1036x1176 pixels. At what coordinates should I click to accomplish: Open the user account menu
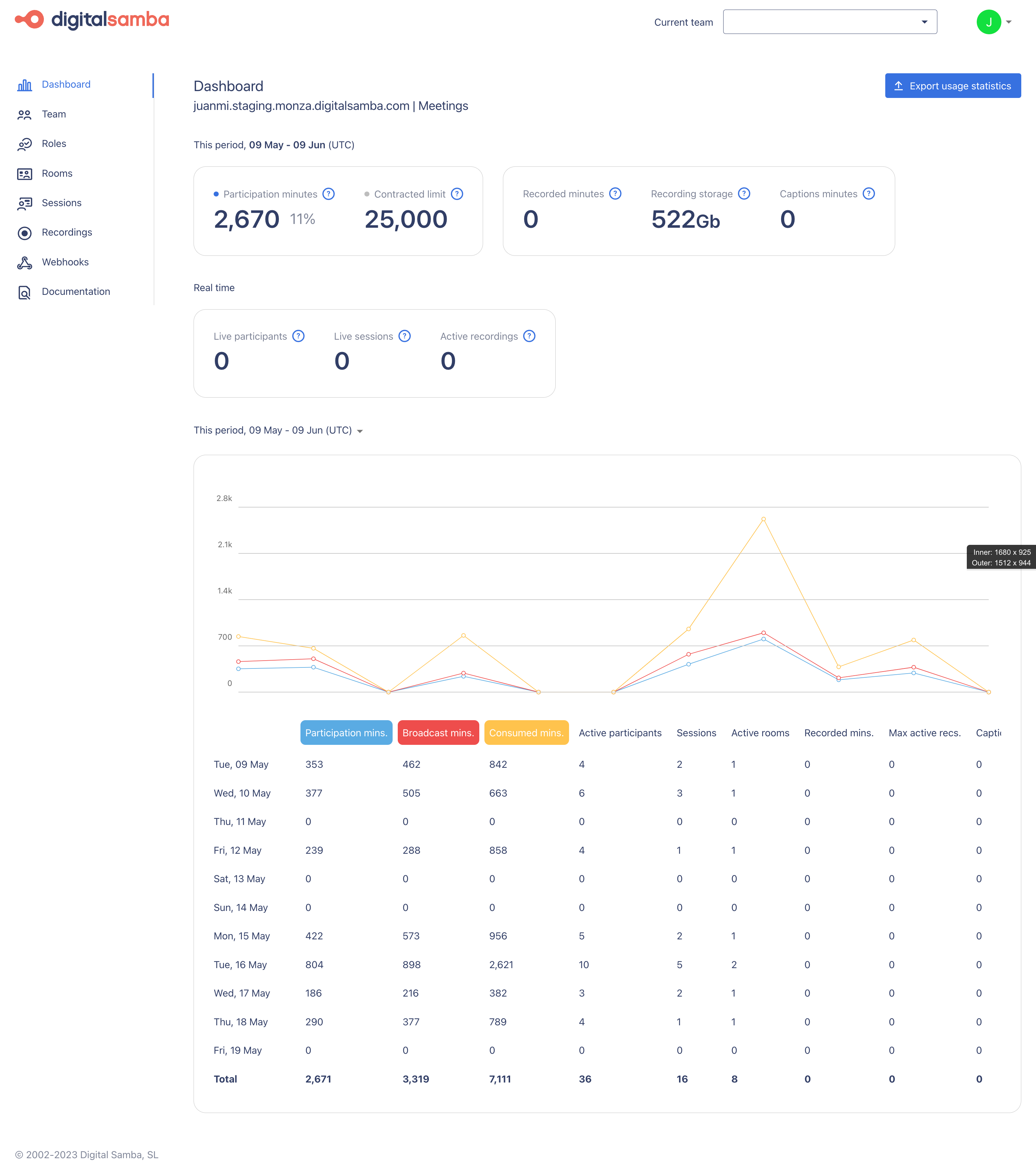pos(989,22)
